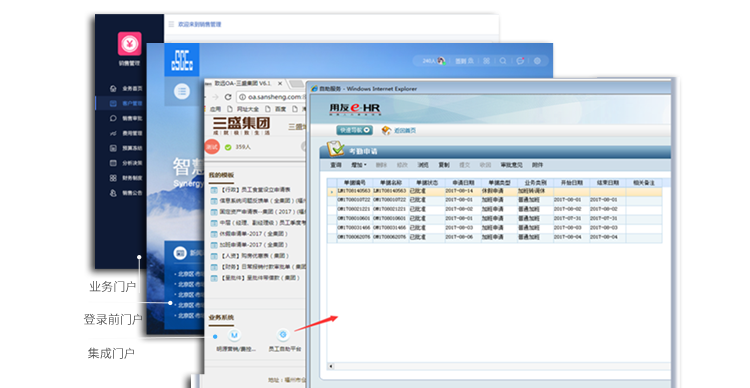Image resolution: width=750 pixels, height=388 pixels.
Task: Click the pink yen sales management icon
Action: 130,44
